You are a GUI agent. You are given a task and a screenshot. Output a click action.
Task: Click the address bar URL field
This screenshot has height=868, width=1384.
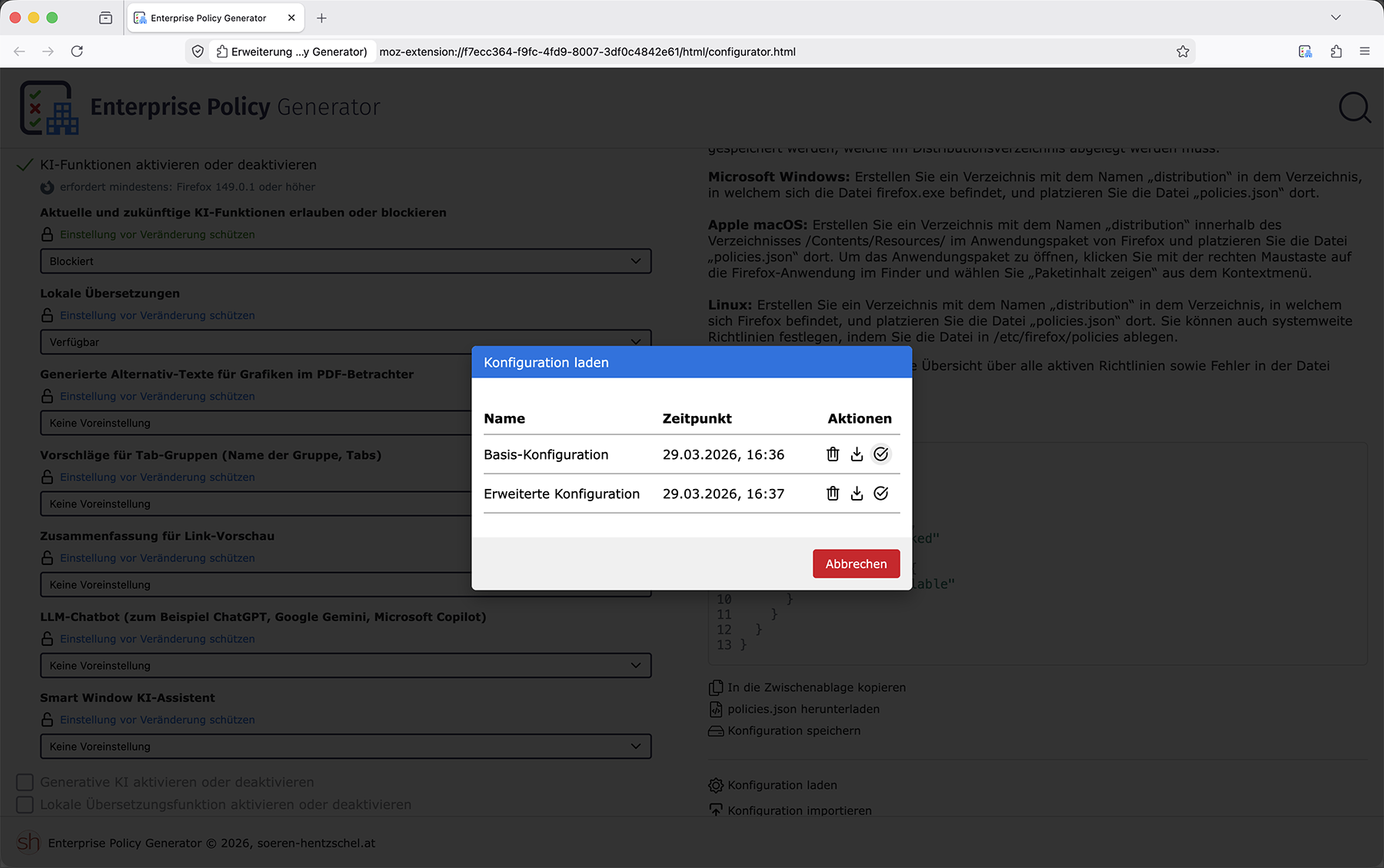(692, 52)
